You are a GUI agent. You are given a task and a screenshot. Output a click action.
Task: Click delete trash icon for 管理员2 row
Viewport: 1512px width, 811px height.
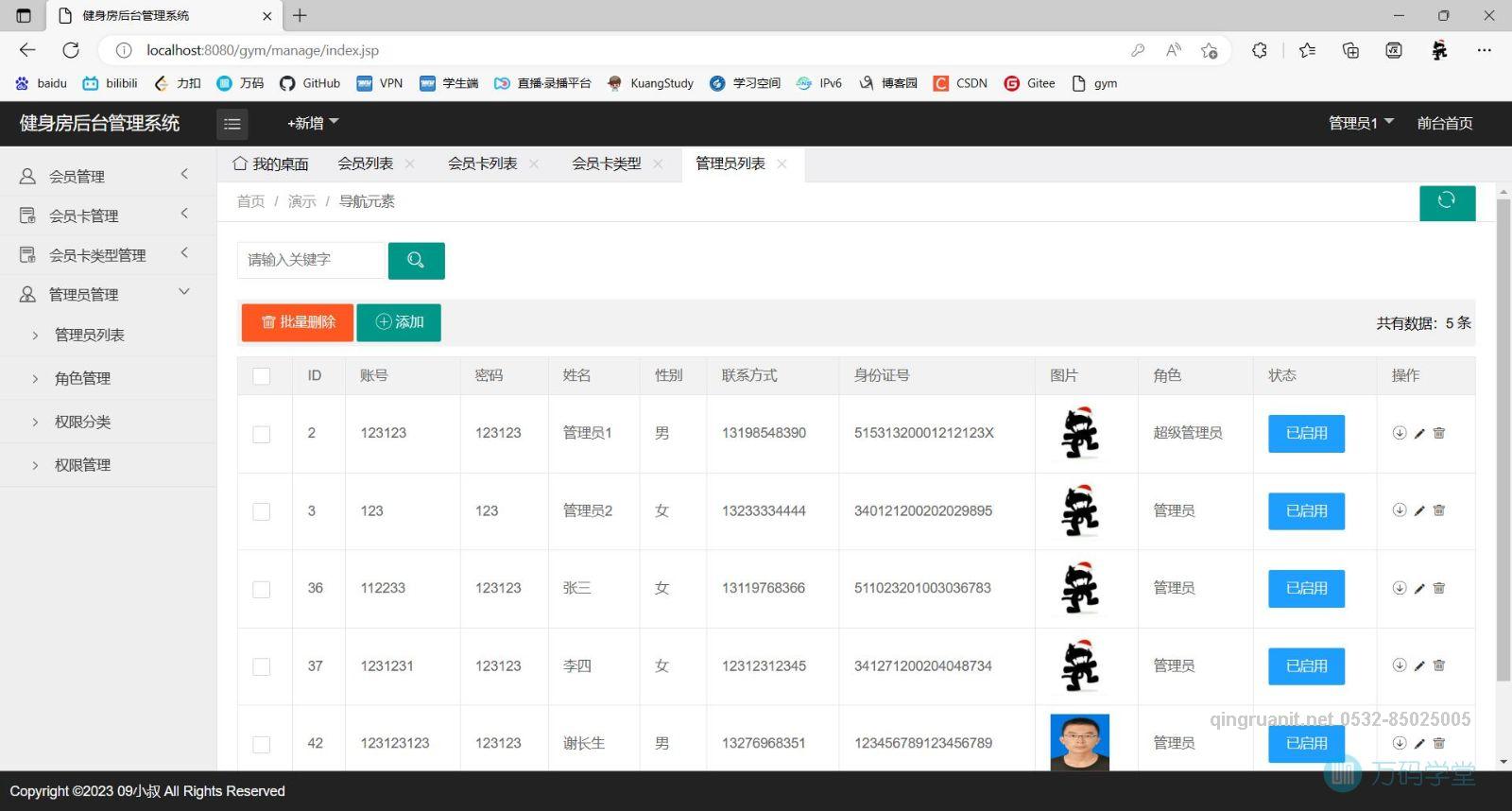(x=1439, y=510)
